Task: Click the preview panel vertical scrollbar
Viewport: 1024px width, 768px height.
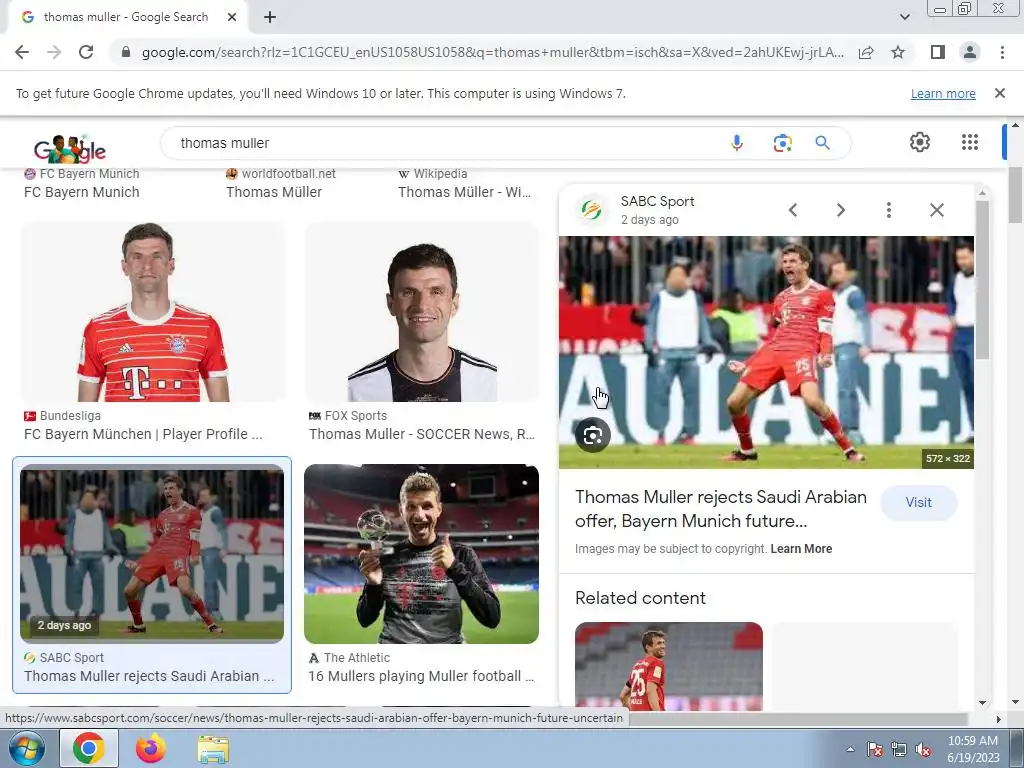Action: coord(982,280)
